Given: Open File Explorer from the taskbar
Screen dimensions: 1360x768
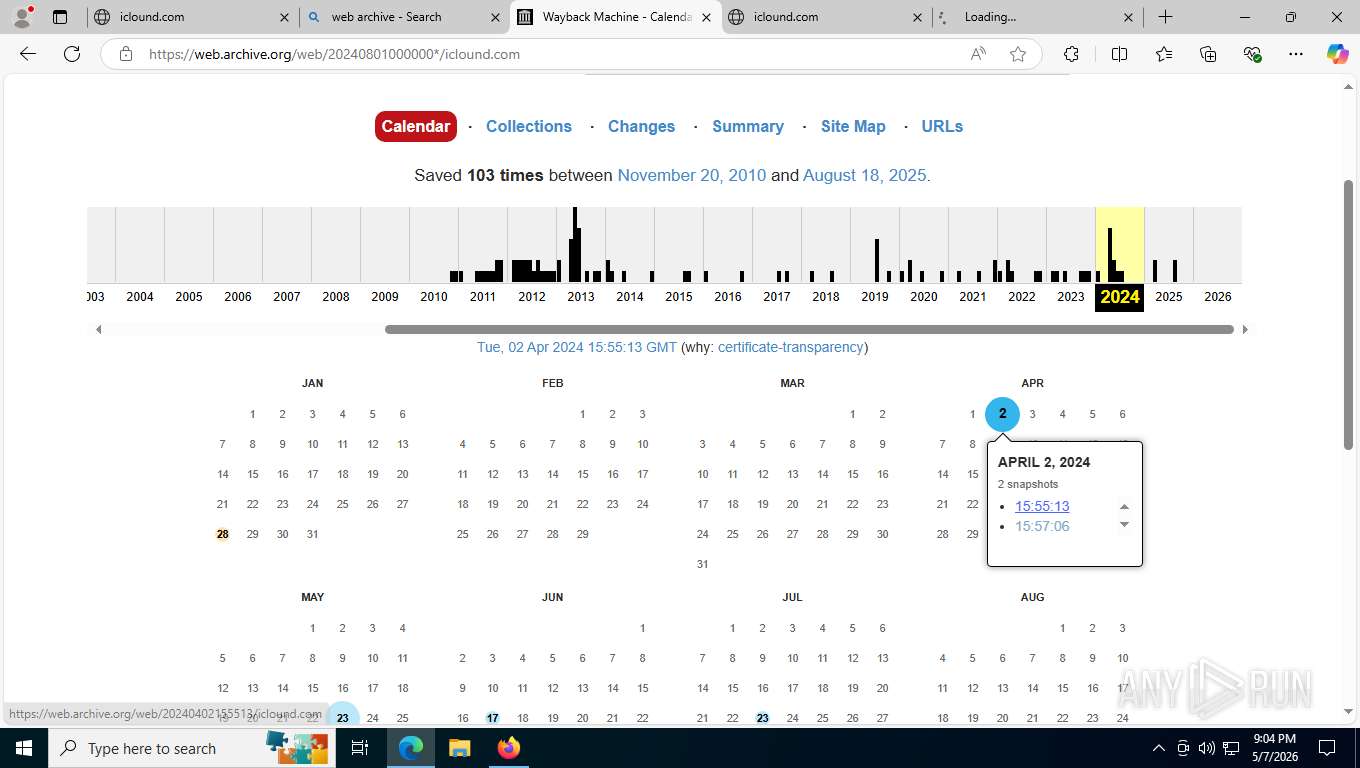Looking at the screenshot, I should 459,748.
